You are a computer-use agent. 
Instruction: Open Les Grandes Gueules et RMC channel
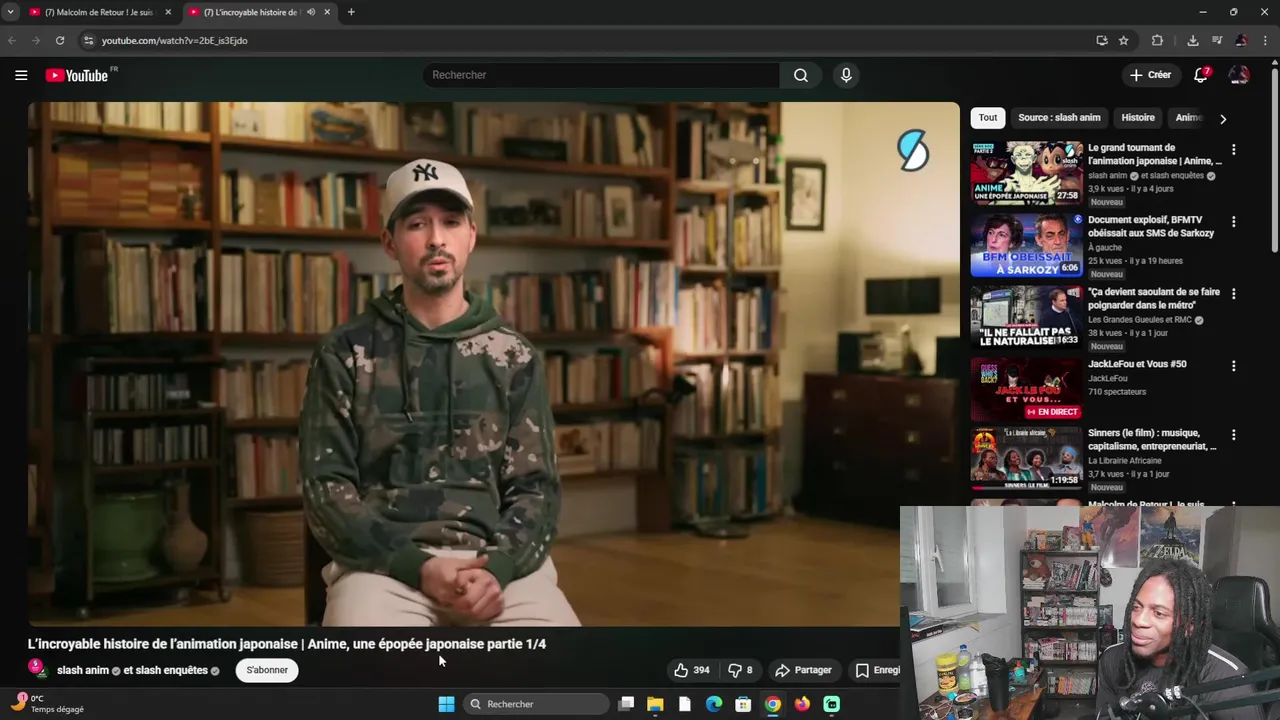pyautogui.click(x=1140, y=320)
